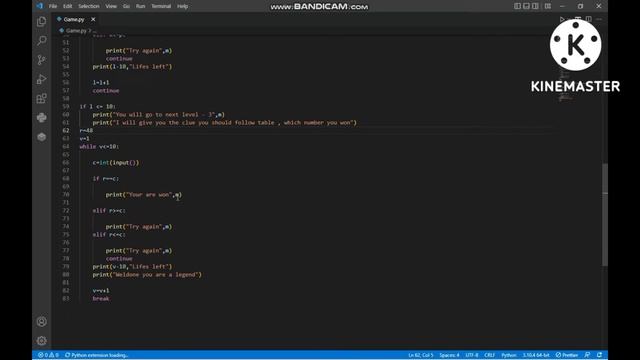Open the Terminal menu
Image resolution: width=640 pixels, height=360 pixels.
coord(161,6)
